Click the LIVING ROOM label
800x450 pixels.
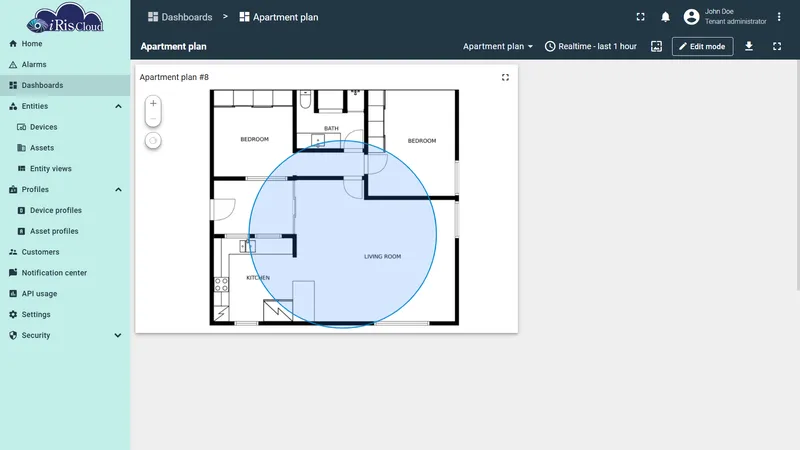(382, 257)
